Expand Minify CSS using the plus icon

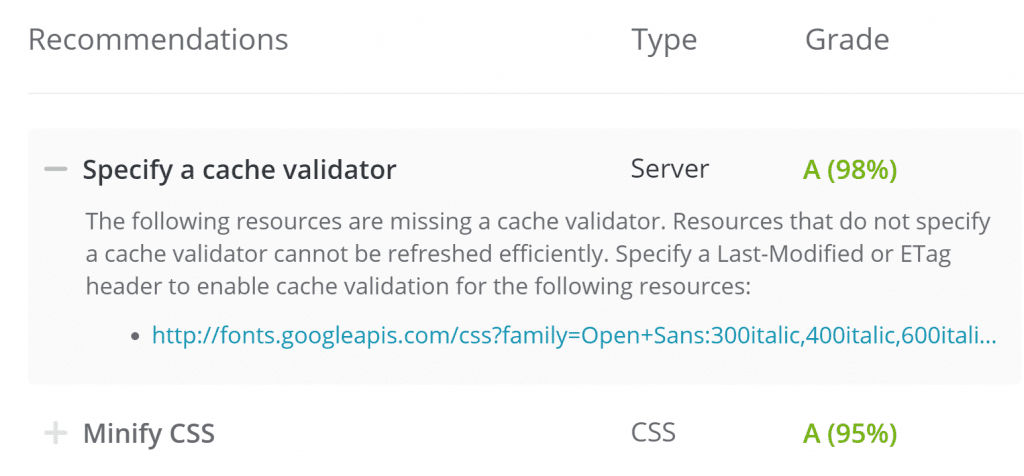(56, 433)
